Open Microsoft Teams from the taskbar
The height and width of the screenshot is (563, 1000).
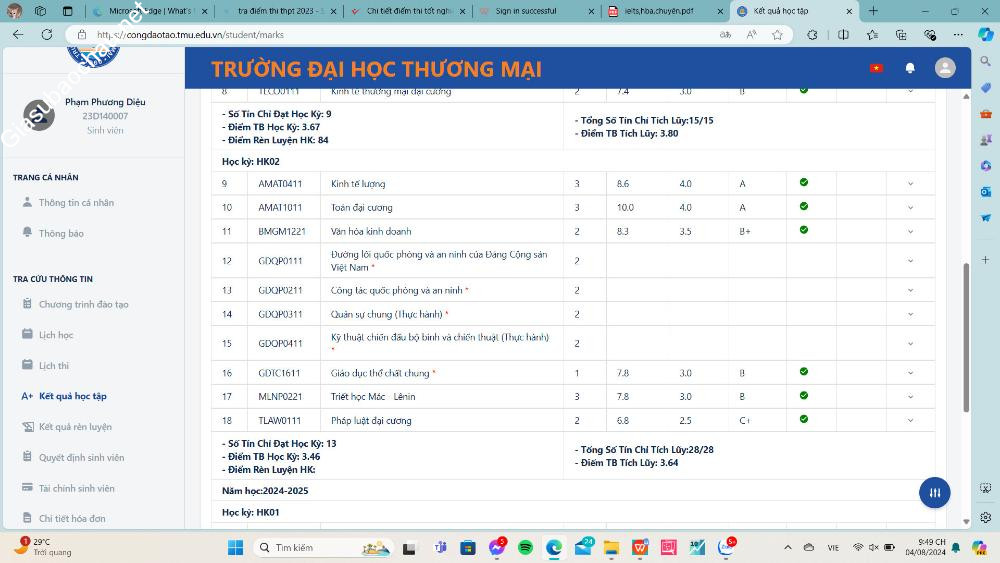(x=439, y=548)
